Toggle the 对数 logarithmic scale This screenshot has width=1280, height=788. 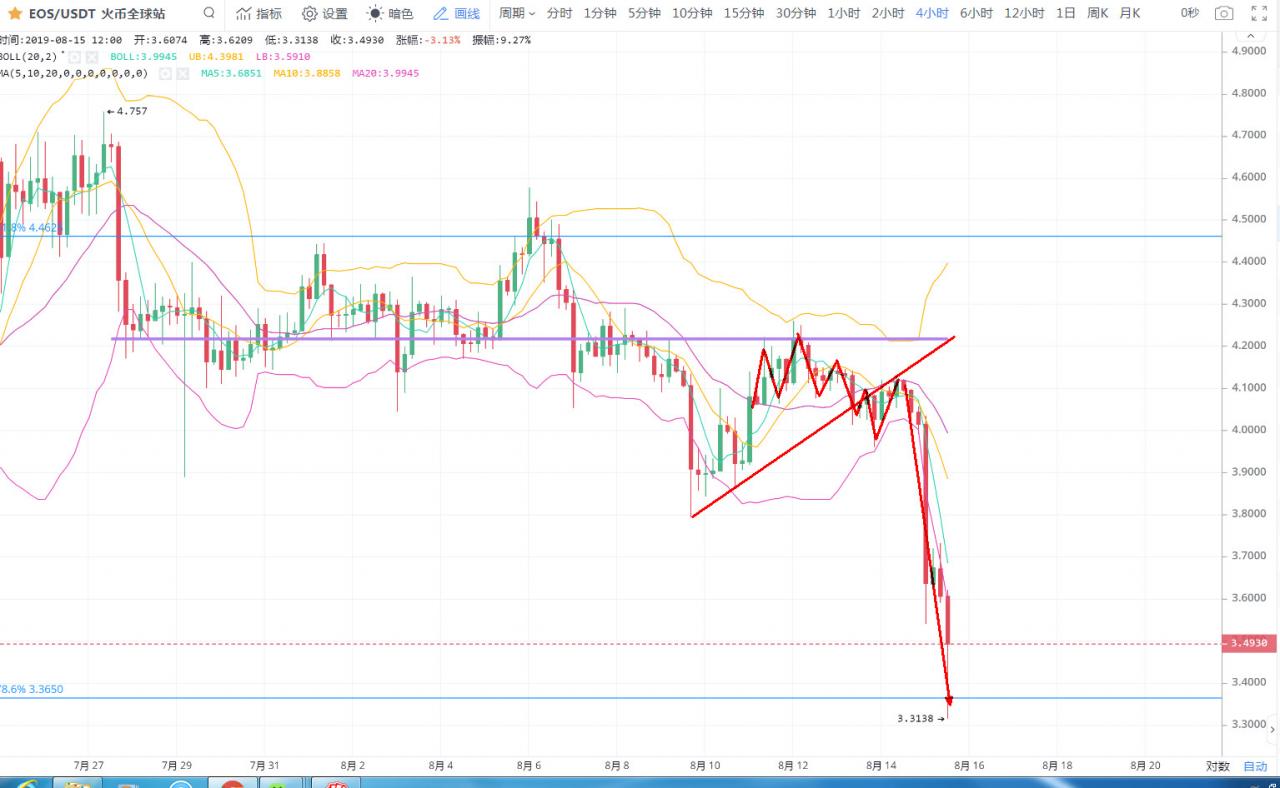coord(1217,766)
